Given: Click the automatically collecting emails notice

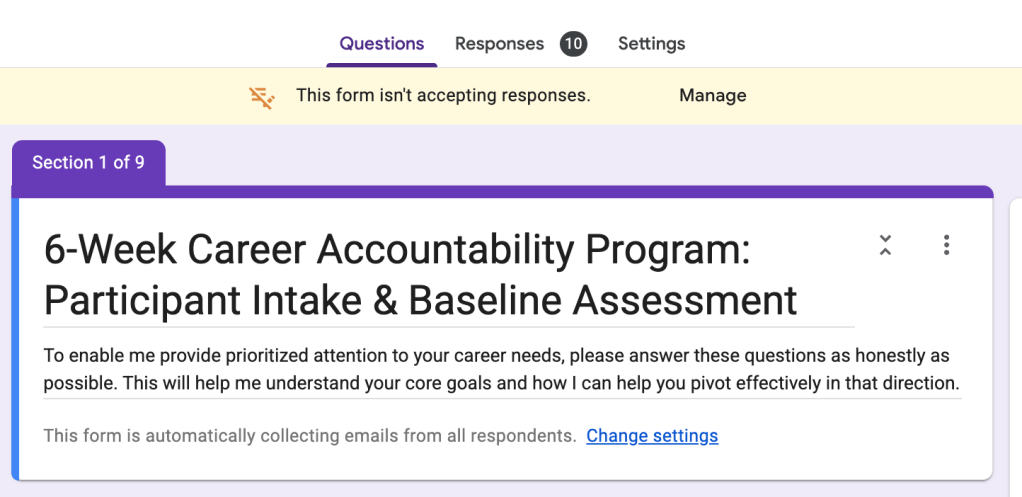Looking at the screenshot, I should coord(310,436).
